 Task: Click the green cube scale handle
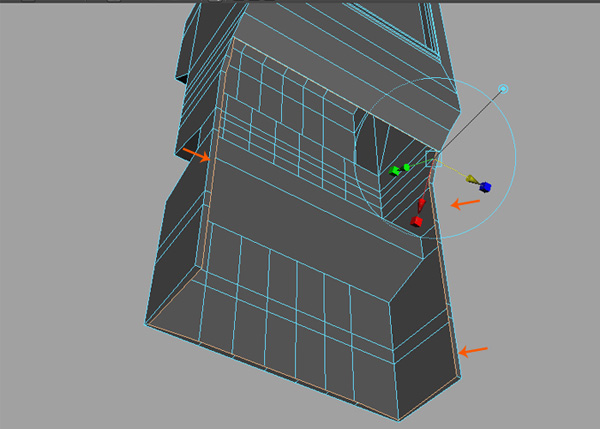396,171
